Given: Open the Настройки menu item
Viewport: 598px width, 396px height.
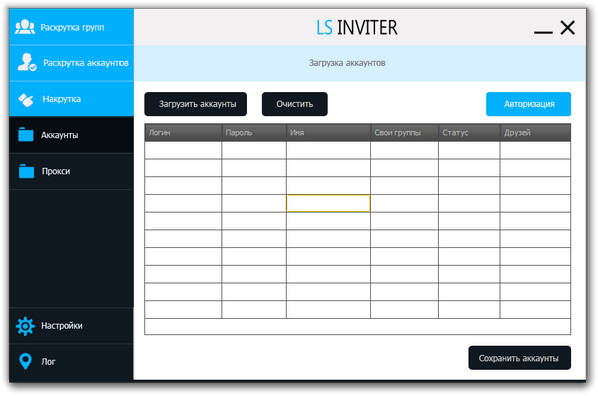Looking at the screenshot, I should pyautogui.click(x=72, y=326).
